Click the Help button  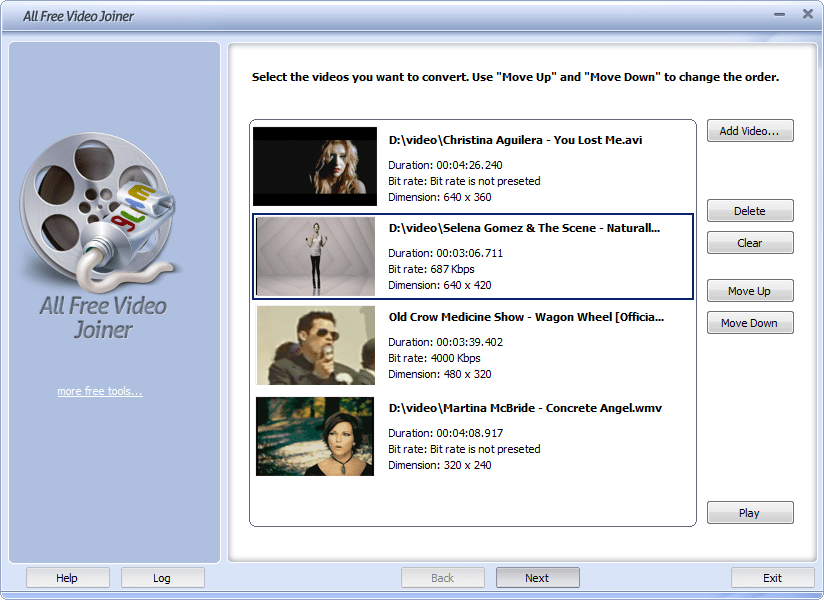click(67, 577)
